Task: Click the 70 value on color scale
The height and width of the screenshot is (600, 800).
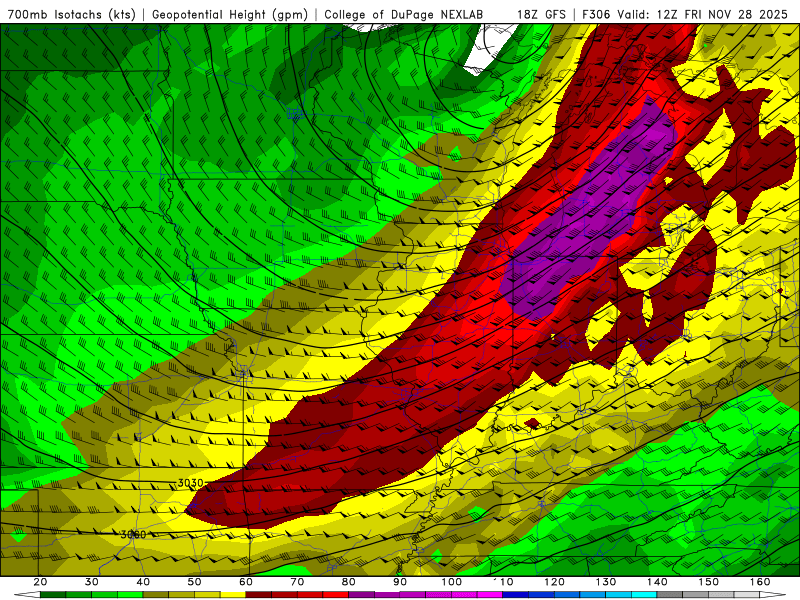Action: pos(297,582)
